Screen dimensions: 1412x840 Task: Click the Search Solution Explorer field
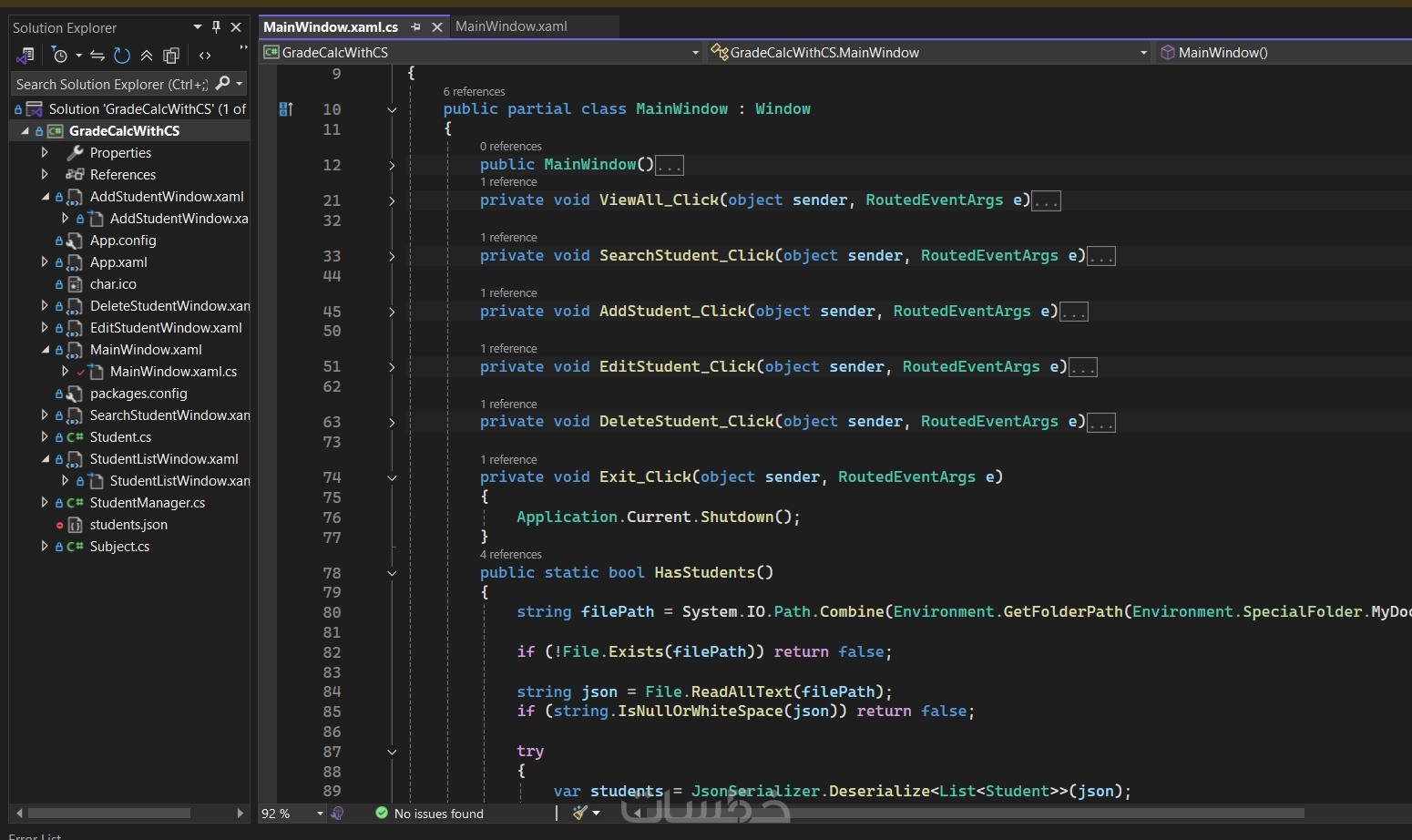[x=111, y=85]
